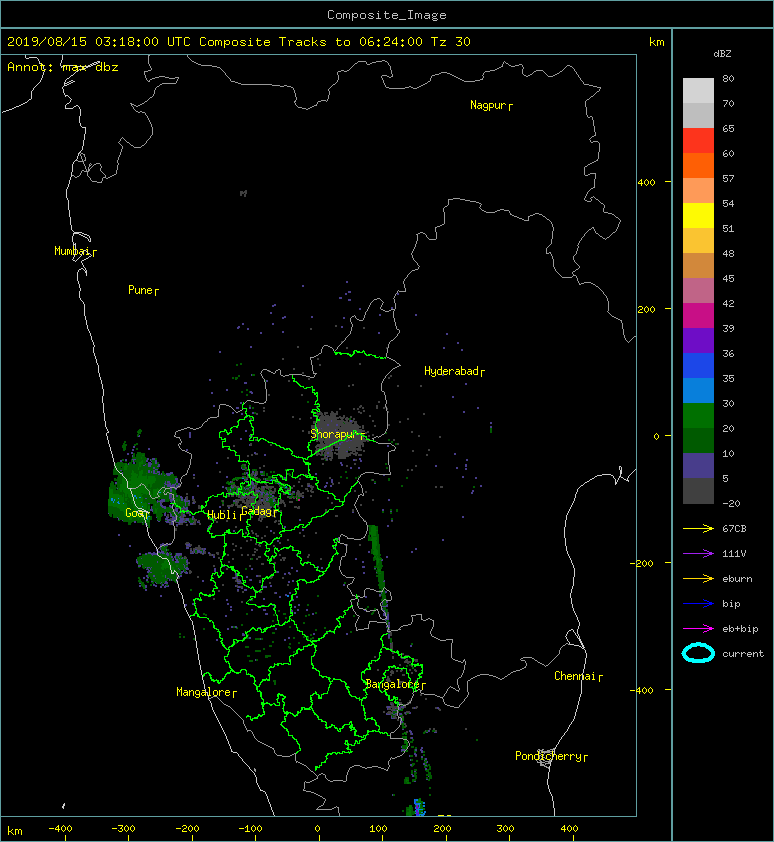Click the yellow 67CB arrow legend icon
774x842 pixels.
[x=698, y=528]
